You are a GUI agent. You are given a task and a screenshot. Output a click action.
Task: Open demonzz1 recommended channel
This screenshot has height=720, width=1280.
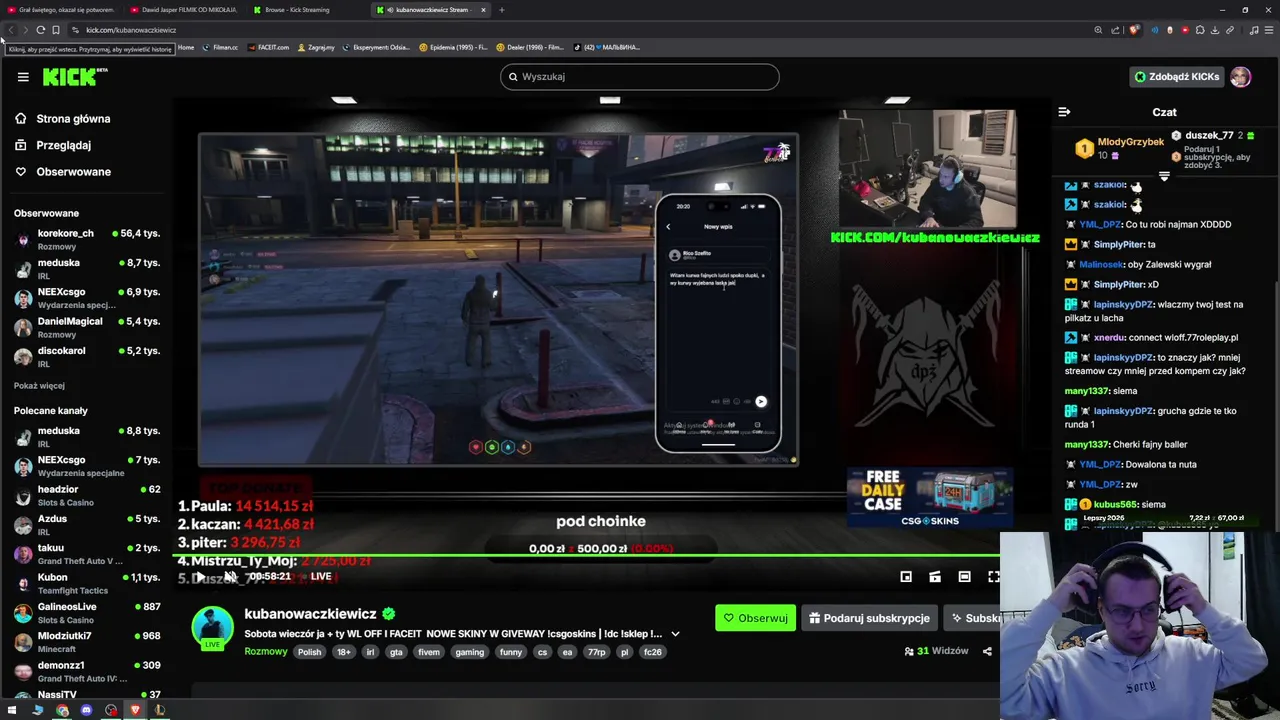(86, 671)
